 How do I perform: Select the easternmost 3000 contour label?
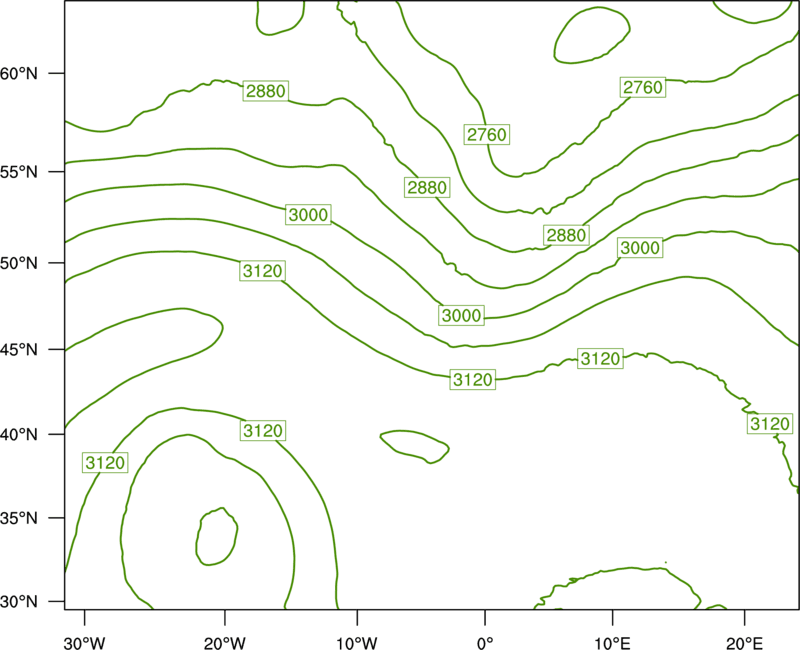tap(640, 247)
